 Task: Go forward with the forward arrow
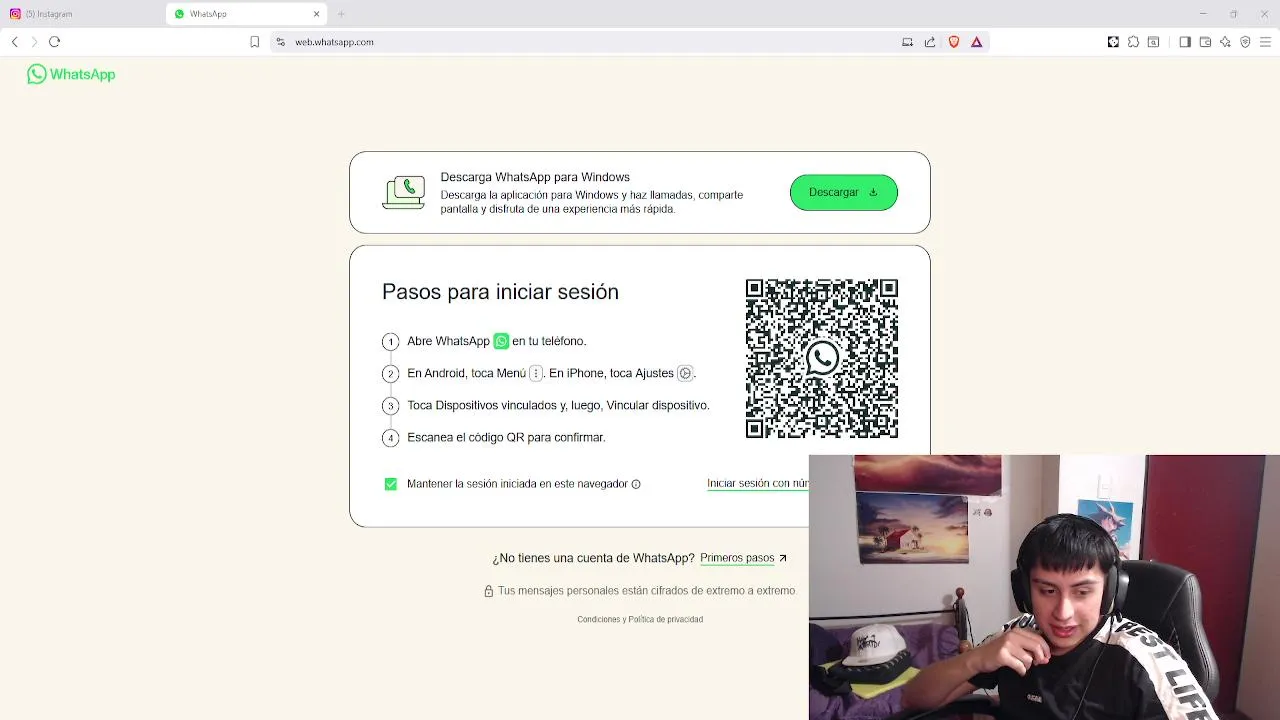[x=34, y=42]
